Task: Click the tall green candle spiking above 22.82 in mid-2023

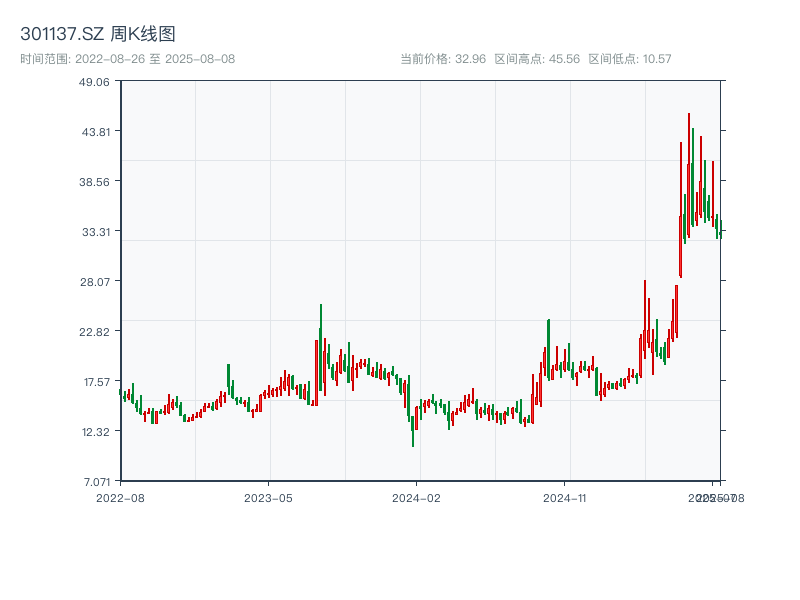Action: point(321,347)
